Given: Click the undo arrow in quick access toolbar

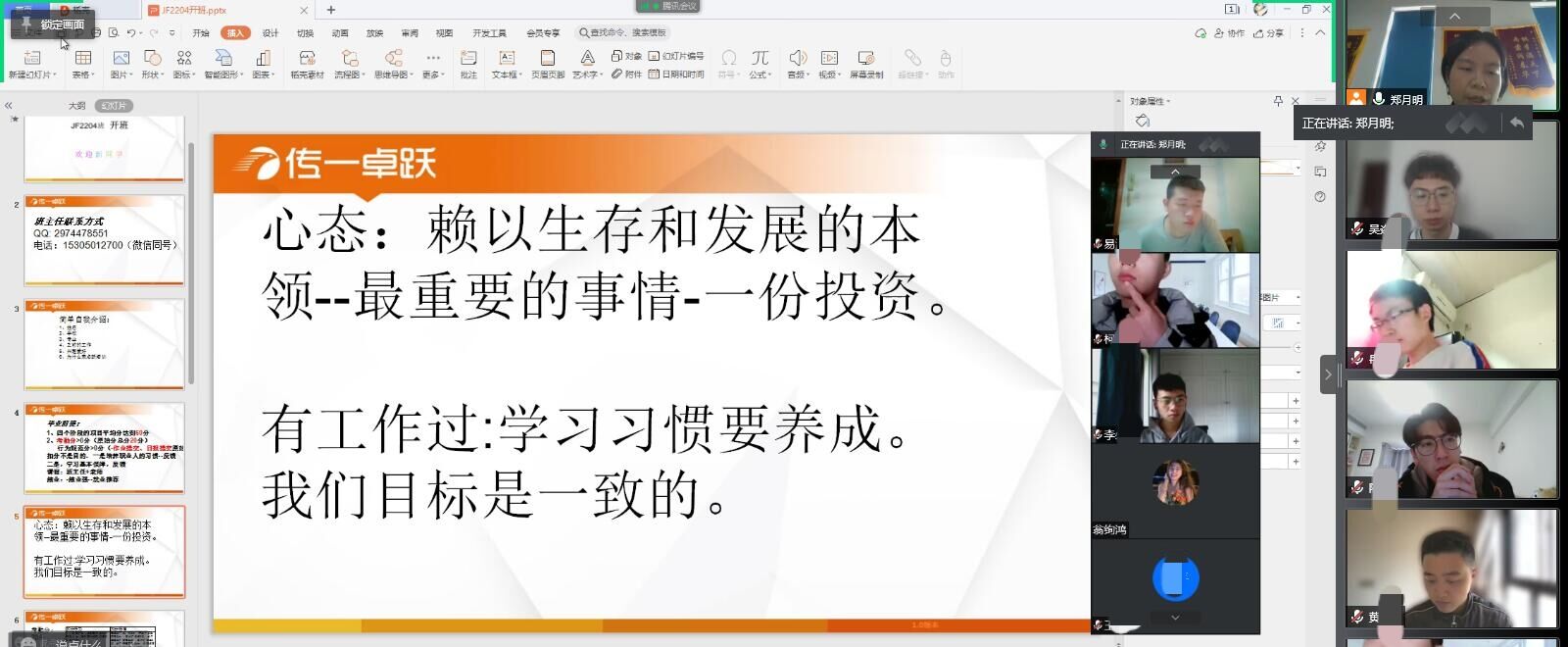Looking at the screenshot, I should pyautogui.click(x=130, y=32).
